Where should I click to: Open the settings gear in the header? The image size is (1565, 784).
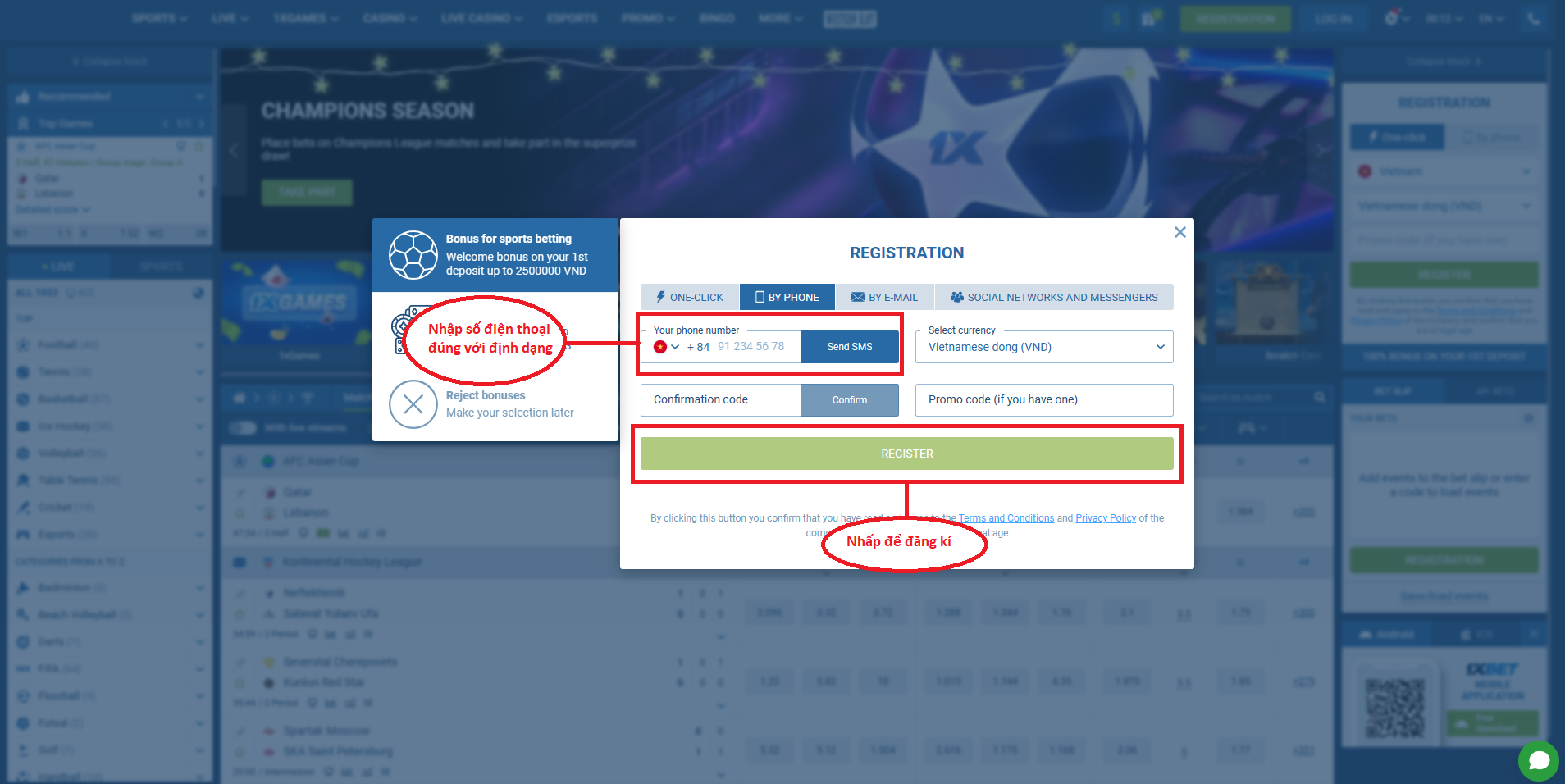coord(1391,18)
